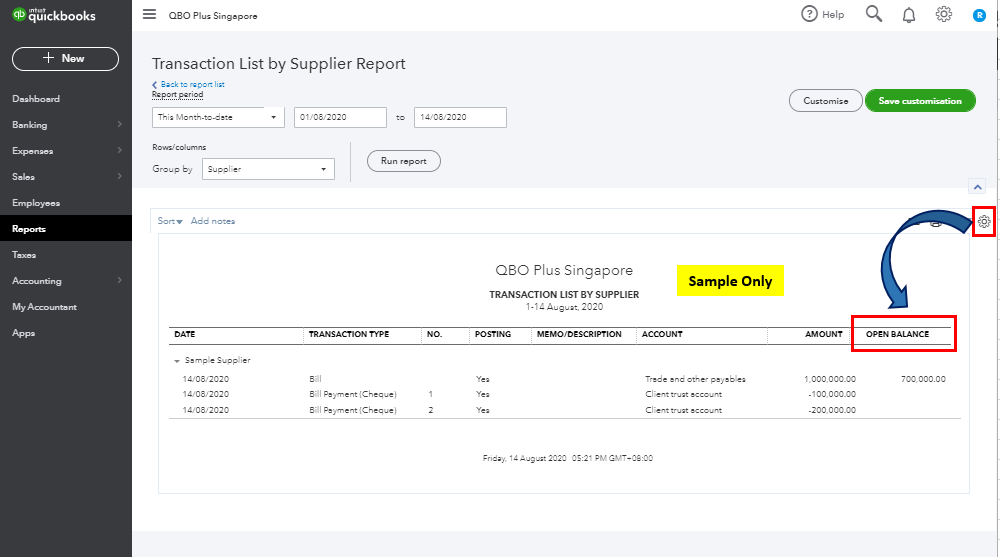Viewport: 1000px width, 557px height.
Task: Collapse report header with up chevron
Action: [x=977, y=187]
